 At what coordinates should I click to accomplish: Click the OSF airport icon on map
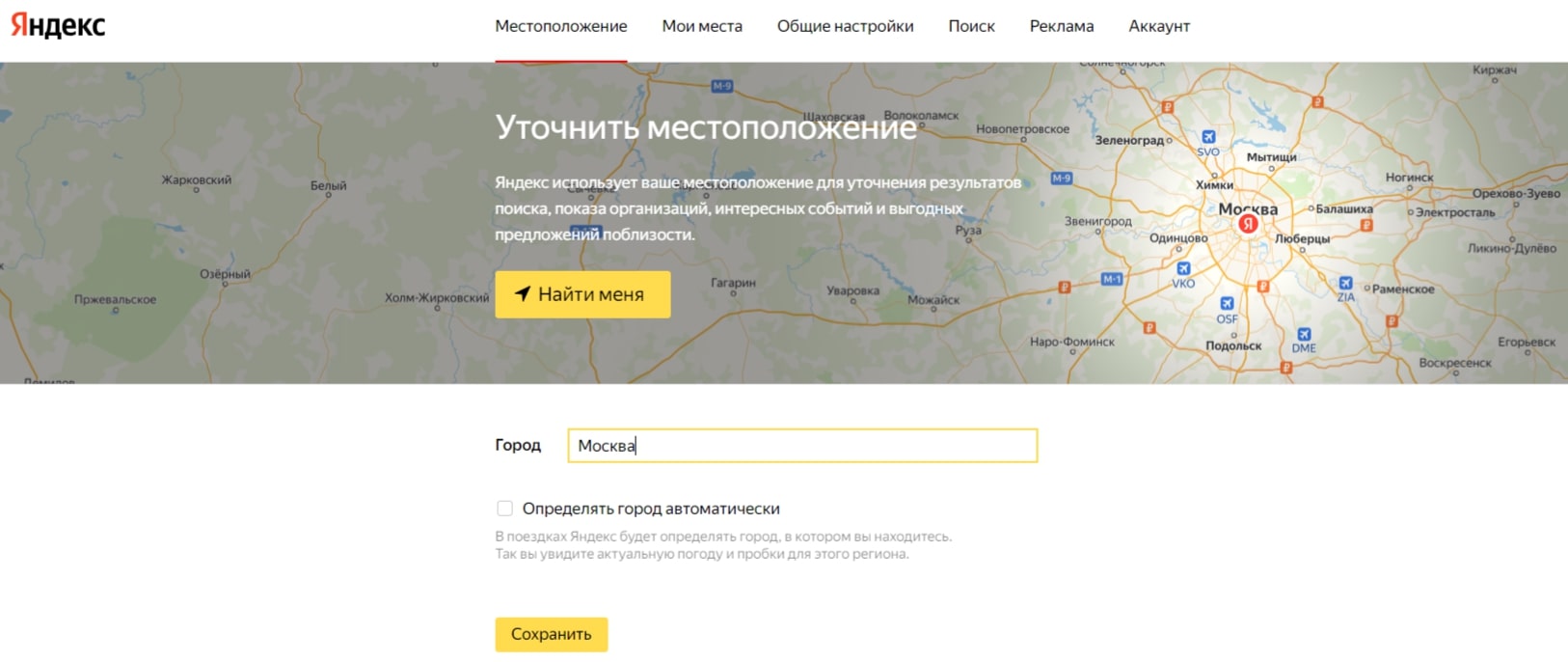coord(1227,304)
